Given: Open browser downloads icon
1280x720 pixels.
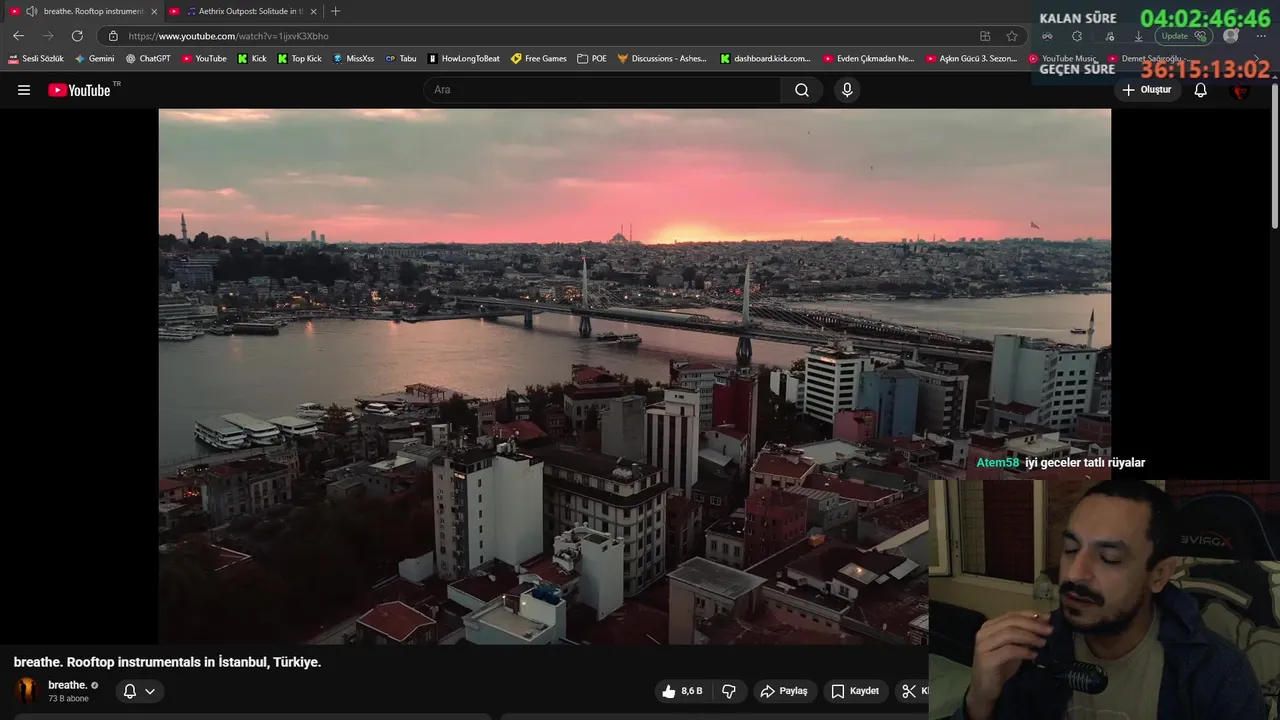Looking at the screenshot, I should tap(1138, 36).
